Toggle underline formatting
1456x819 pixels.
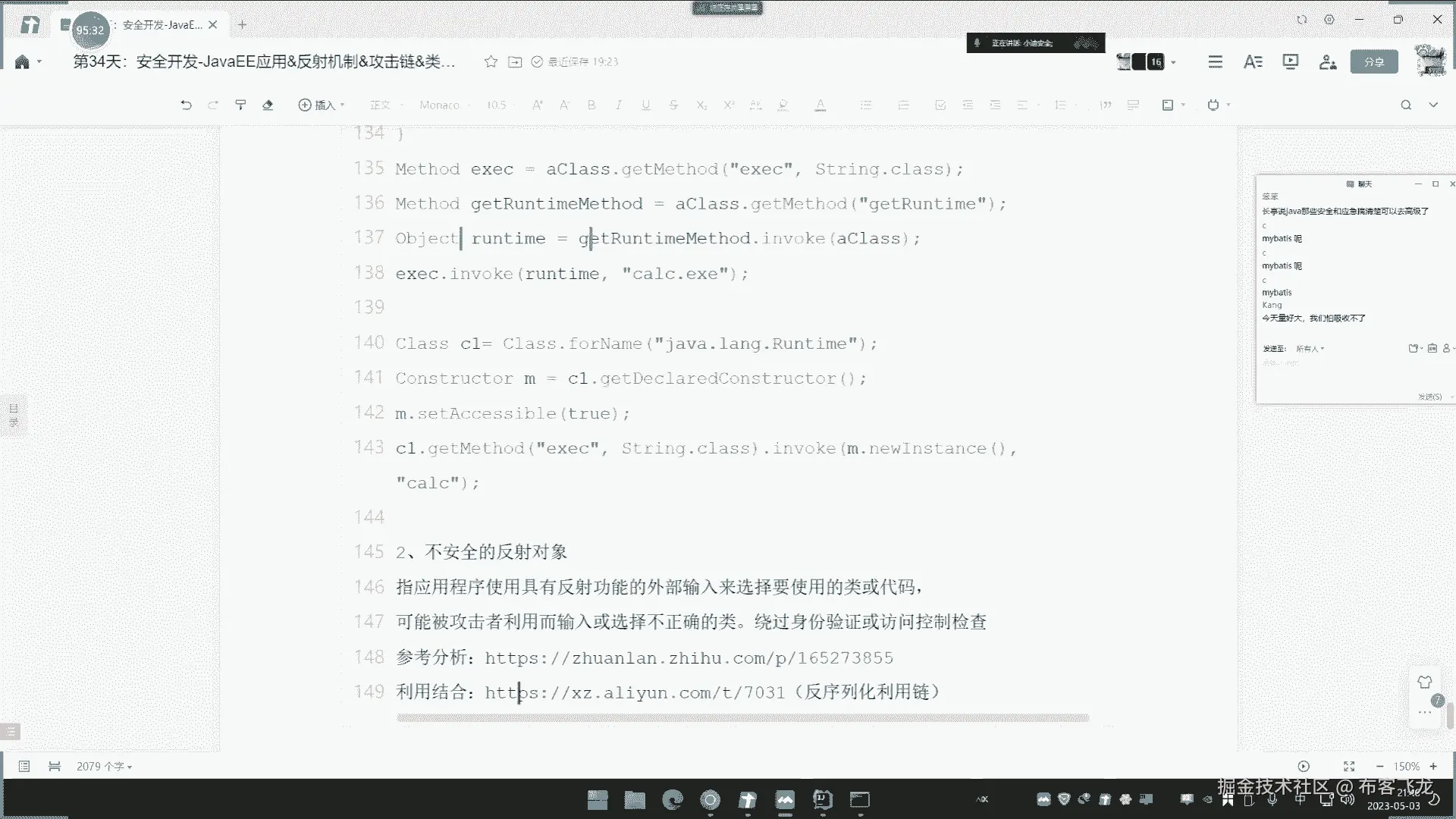[x=646, y=105]
